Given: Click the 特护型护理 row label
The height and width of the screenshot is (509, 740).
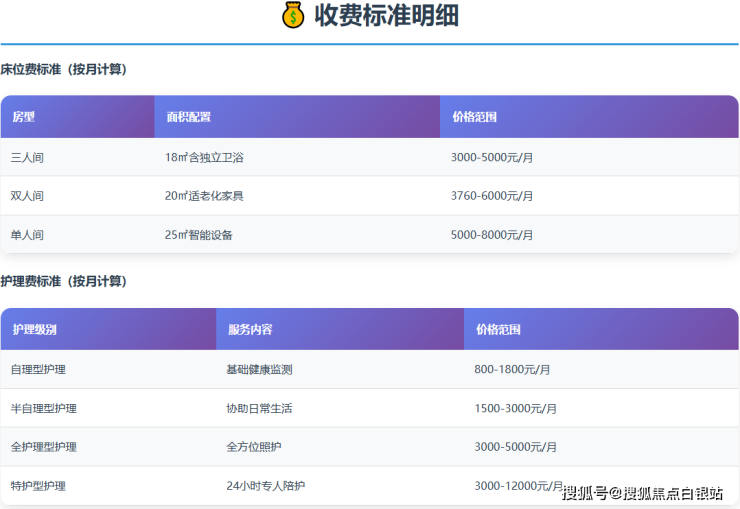Looking at the screenshot, I should [38, 486].
